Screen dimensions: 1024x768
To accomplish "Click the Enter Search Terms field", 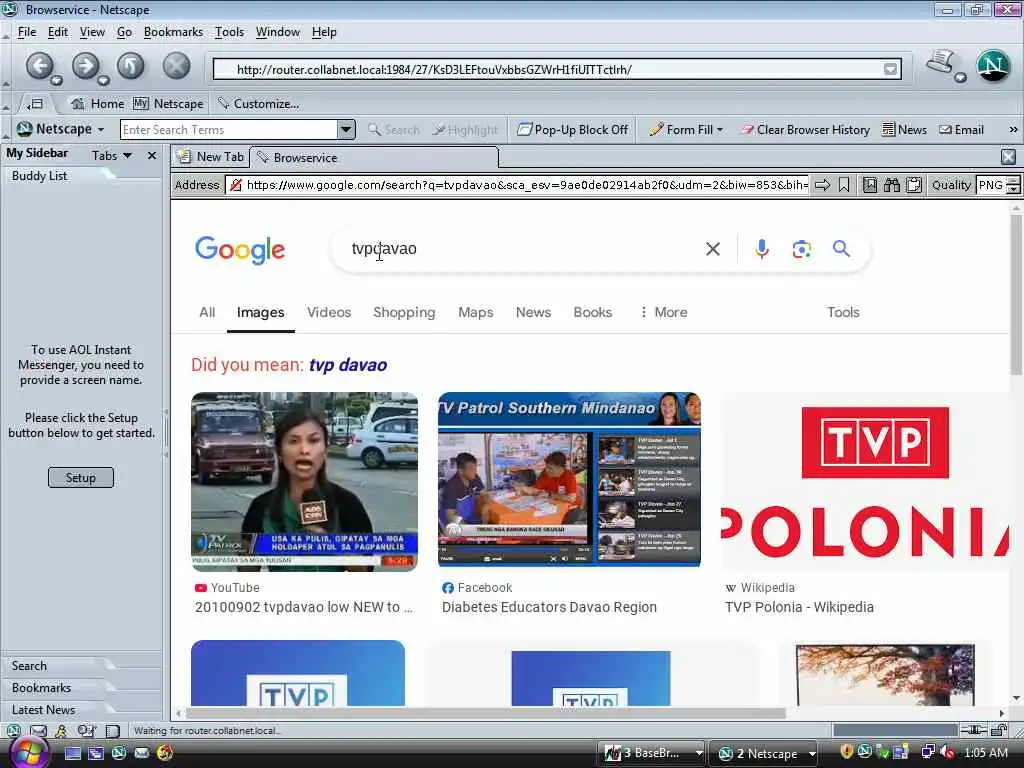I will point(229,129).
